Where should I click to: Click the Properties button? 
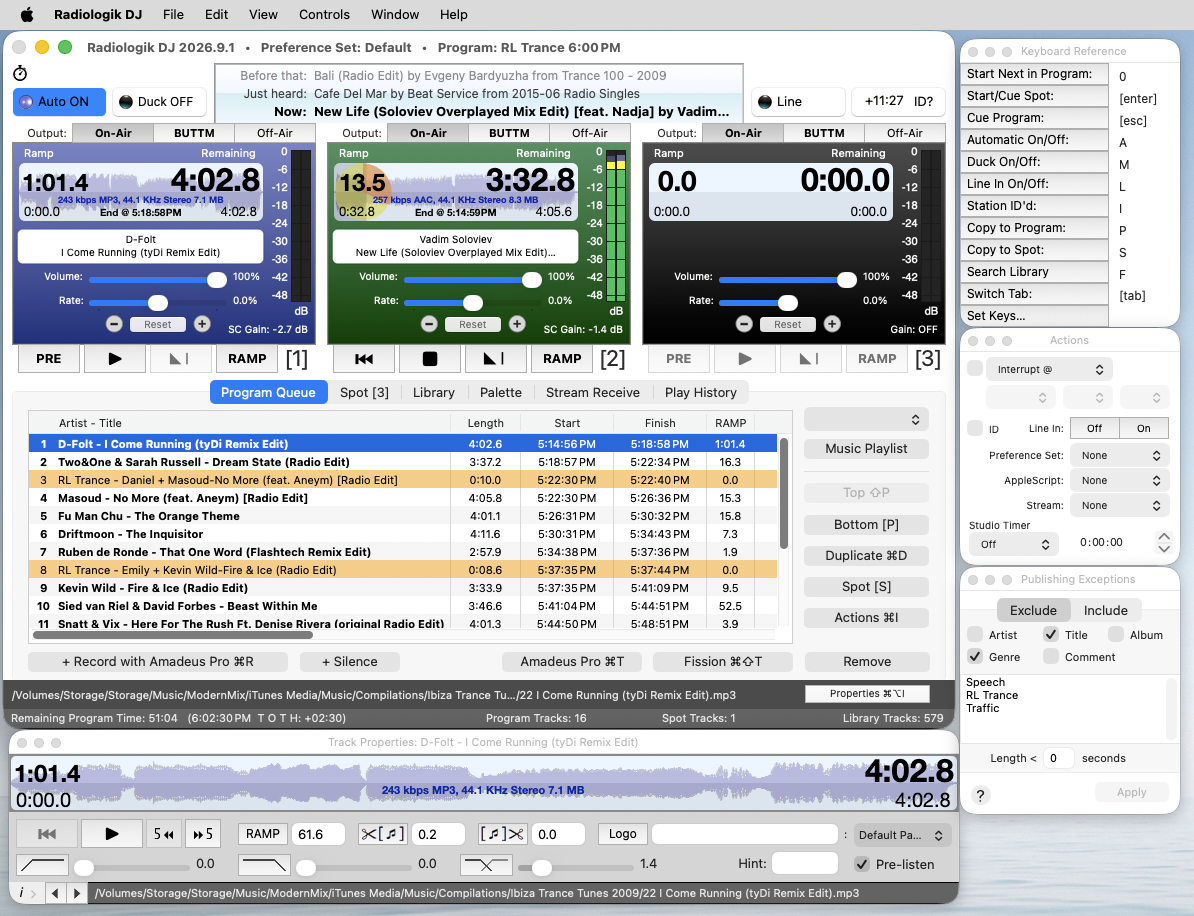click(x=867, y=694)
